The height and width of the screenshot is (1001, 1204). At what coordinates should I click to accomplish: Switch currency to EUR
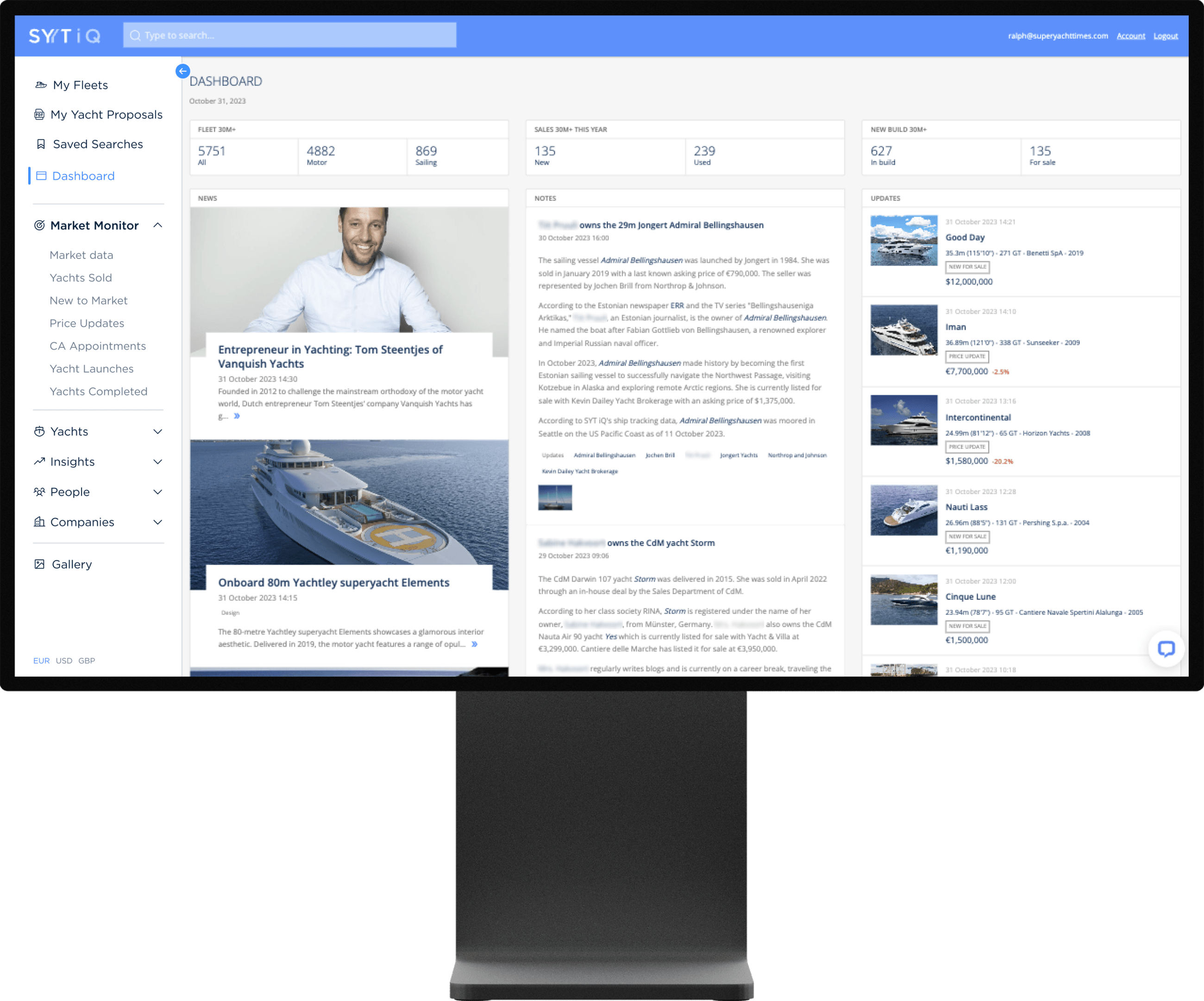click(41, 661)
